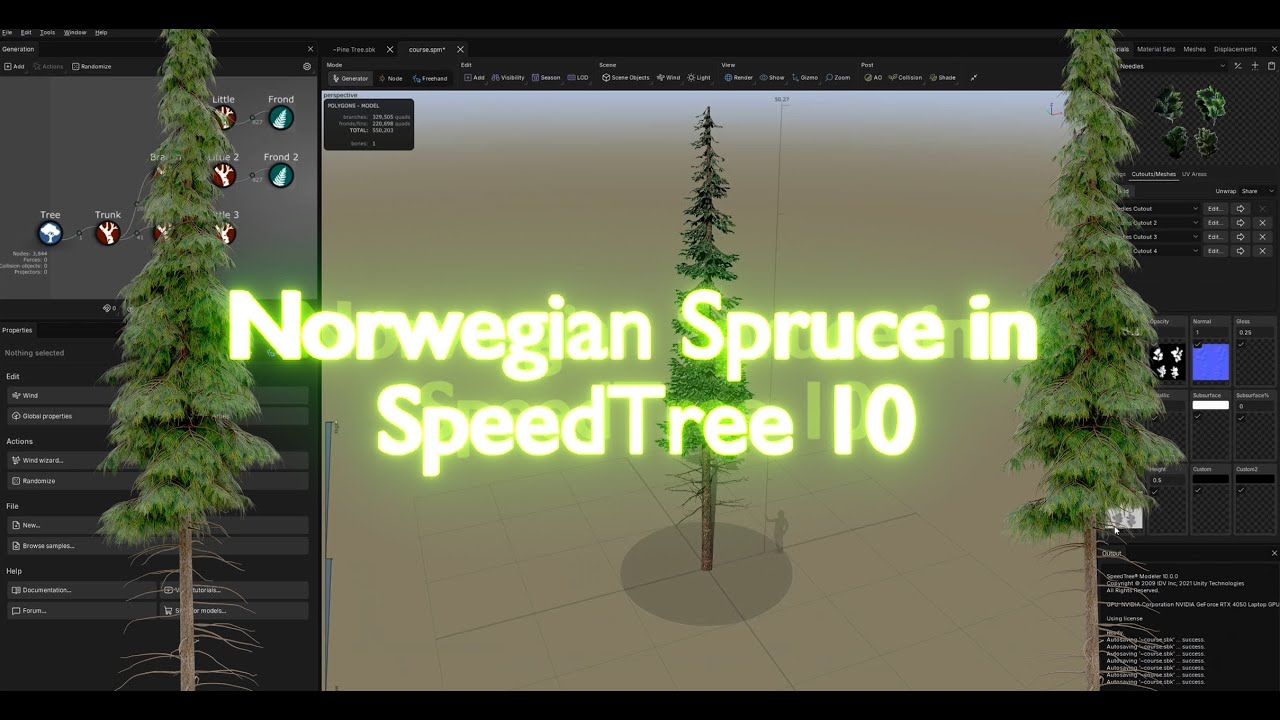Switch to Displacements tab
1280x720 pixels.
point(1235,49)
